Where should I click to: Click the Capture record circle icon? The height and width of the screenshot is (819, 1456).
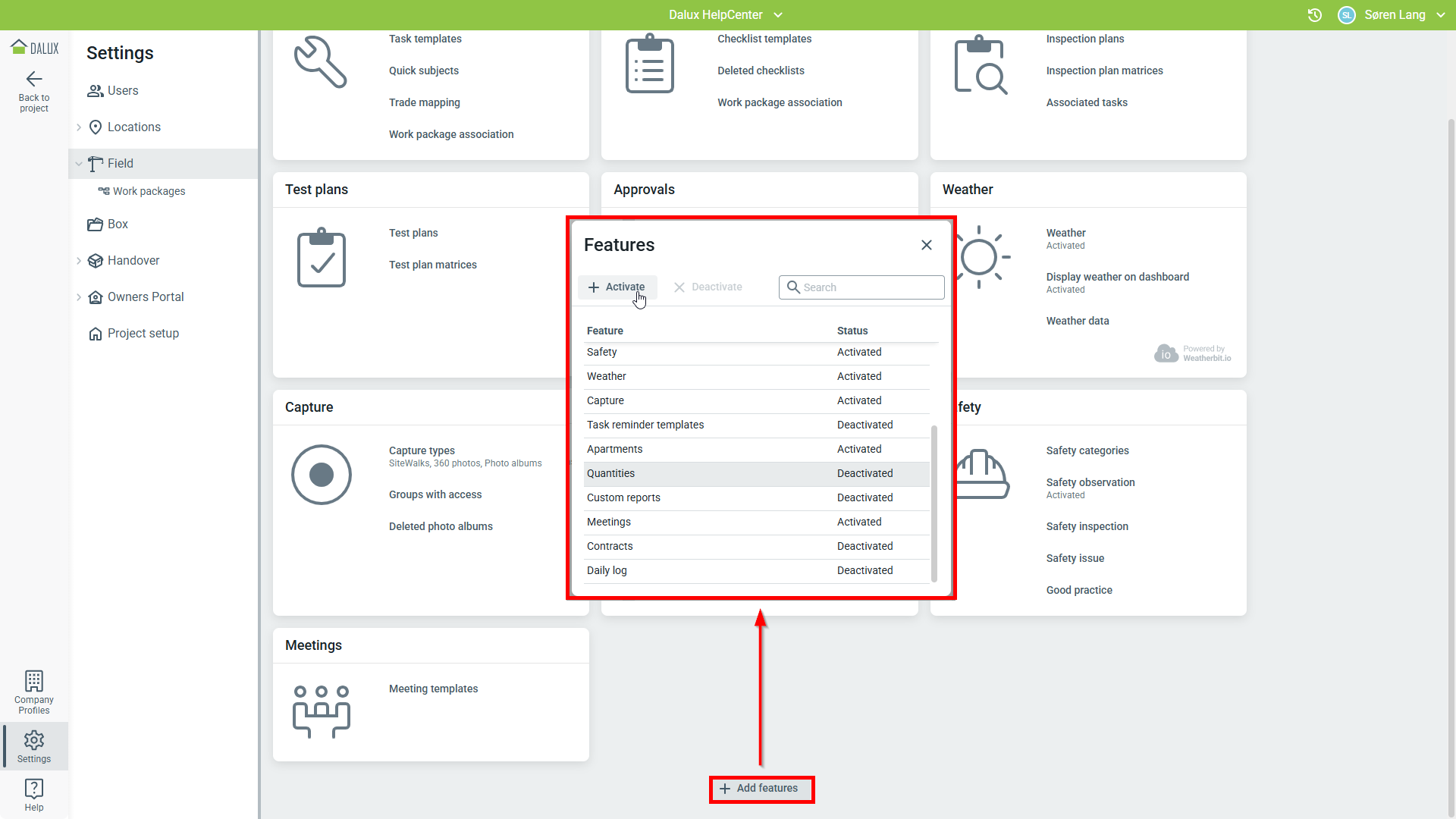point(322,475)
